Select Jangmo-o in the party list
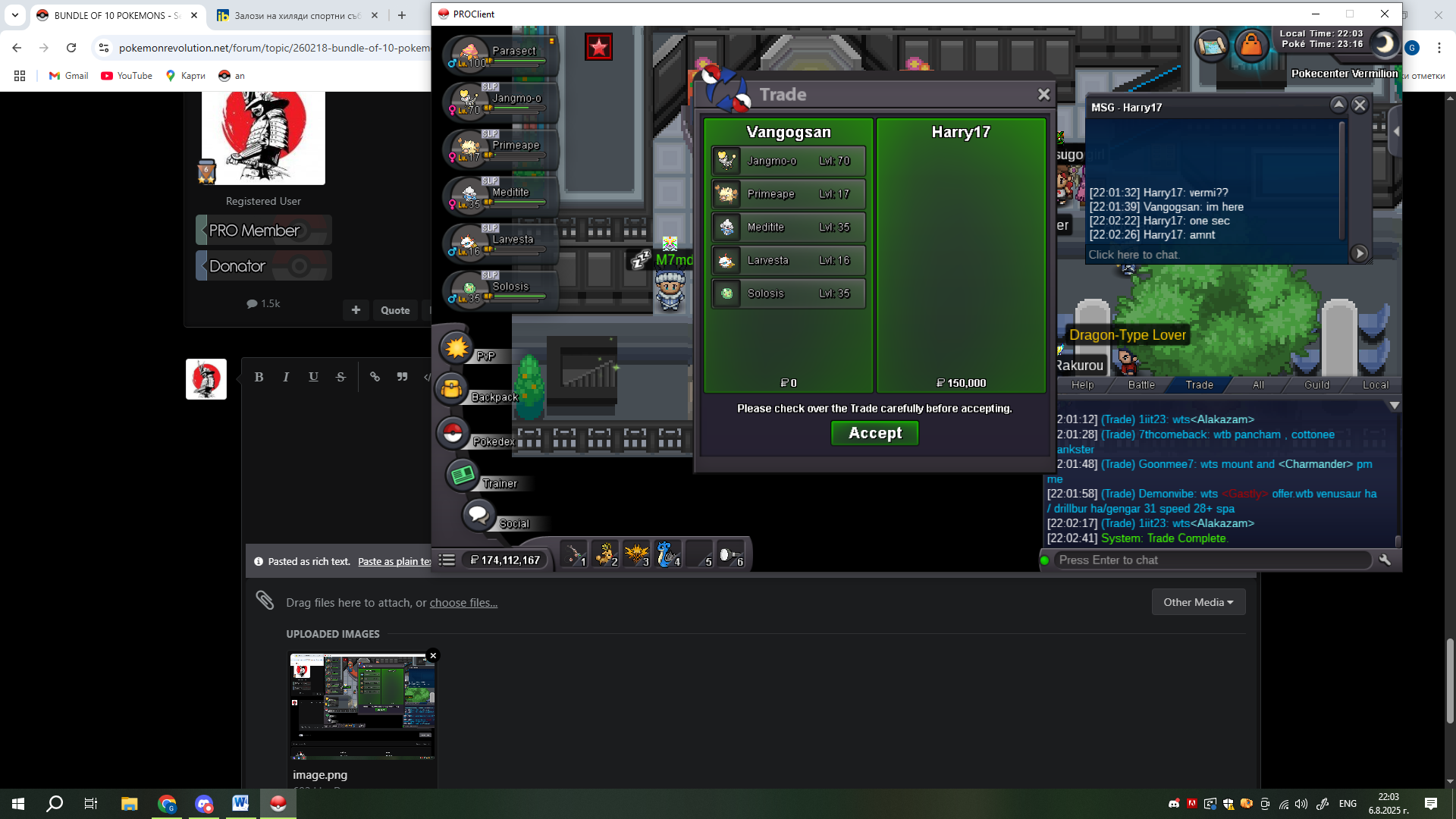The width and height of the screenshot is (1456, 819). pyautogui.click(x=500, y=102)
